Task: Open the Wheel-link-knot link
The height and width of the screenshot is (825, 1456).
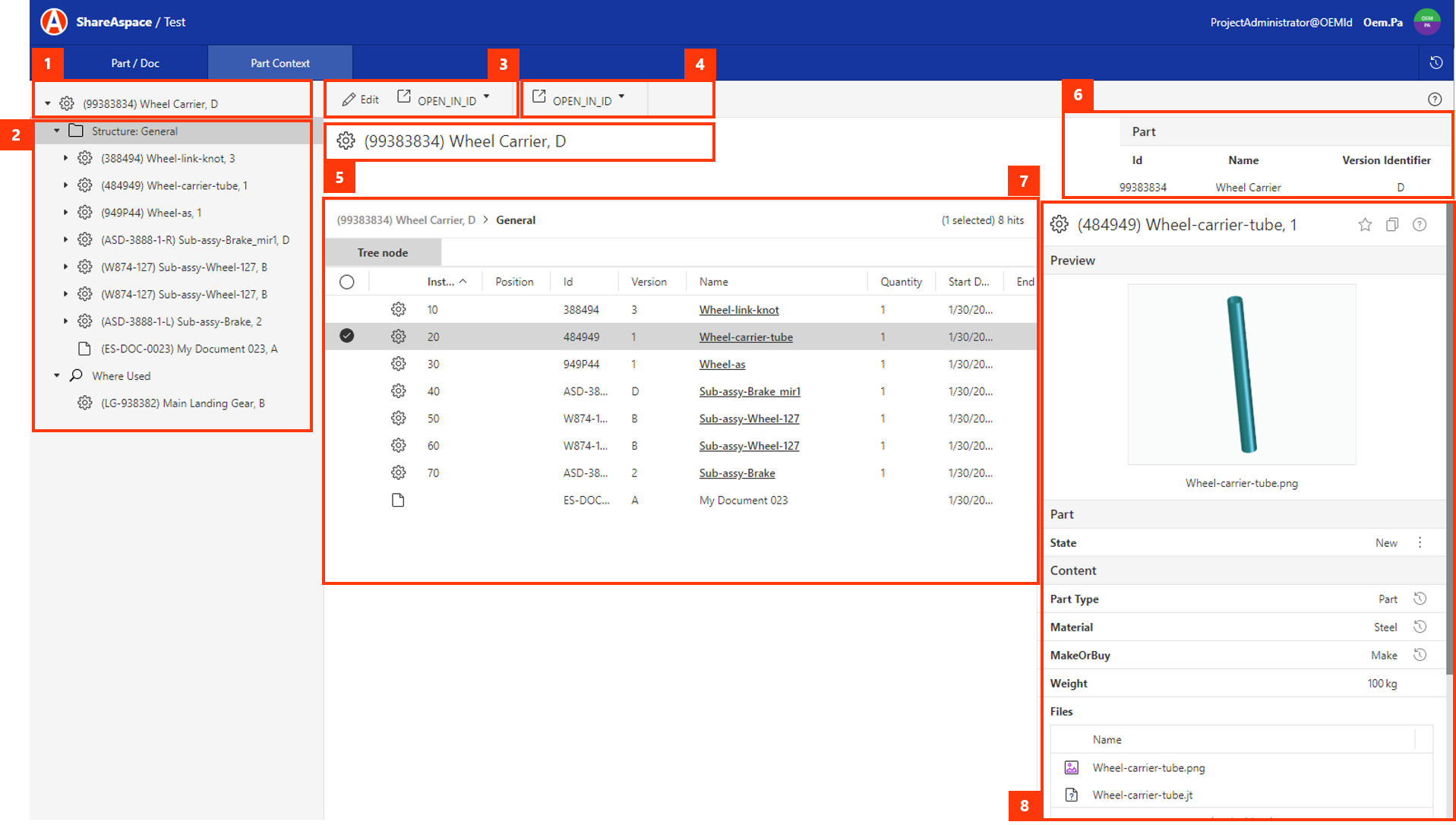Action: click(737, 310)
